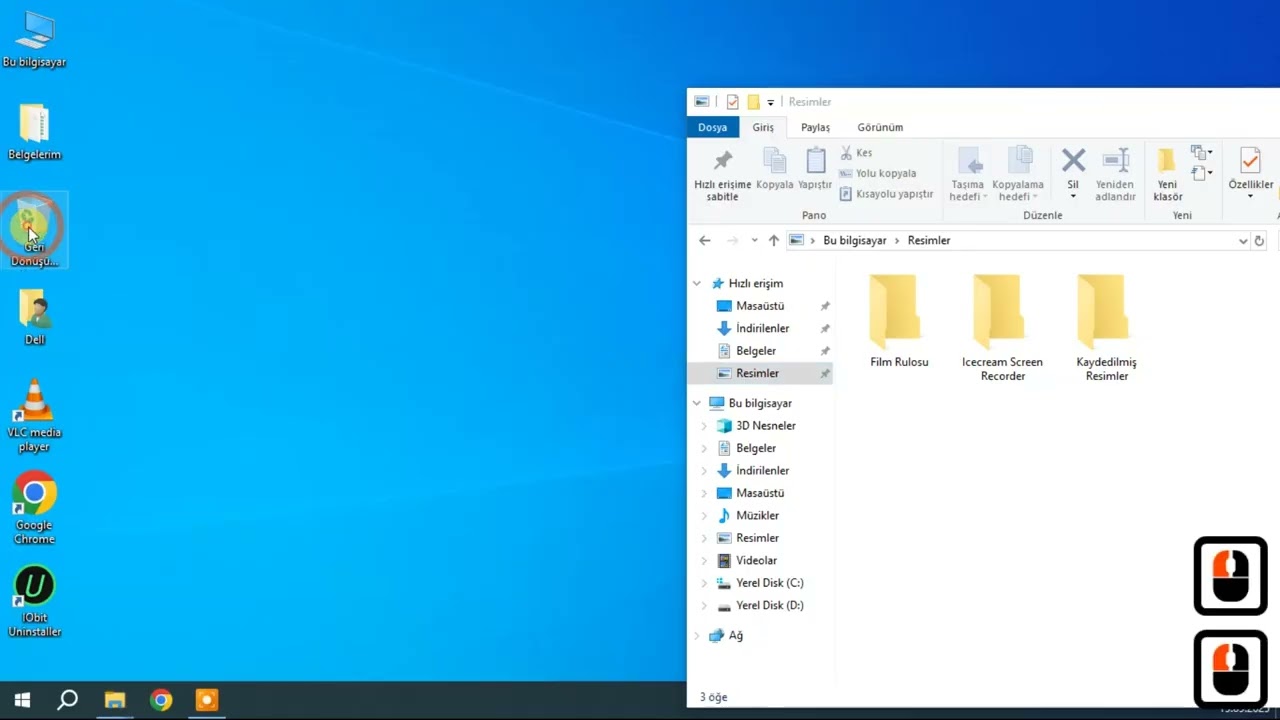This screenshot has width=1280, height=720.
Task: Click the Geri Dönüşüm recycle bin icon
Action: pos(34,230)
